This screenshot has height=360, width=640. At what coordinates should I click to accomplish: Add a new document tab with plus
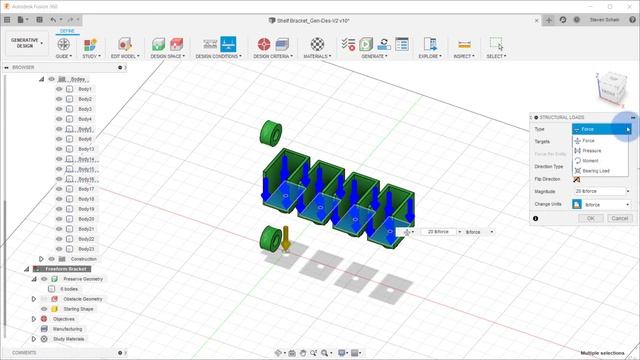pyautogui.click(x=549, y=20)
